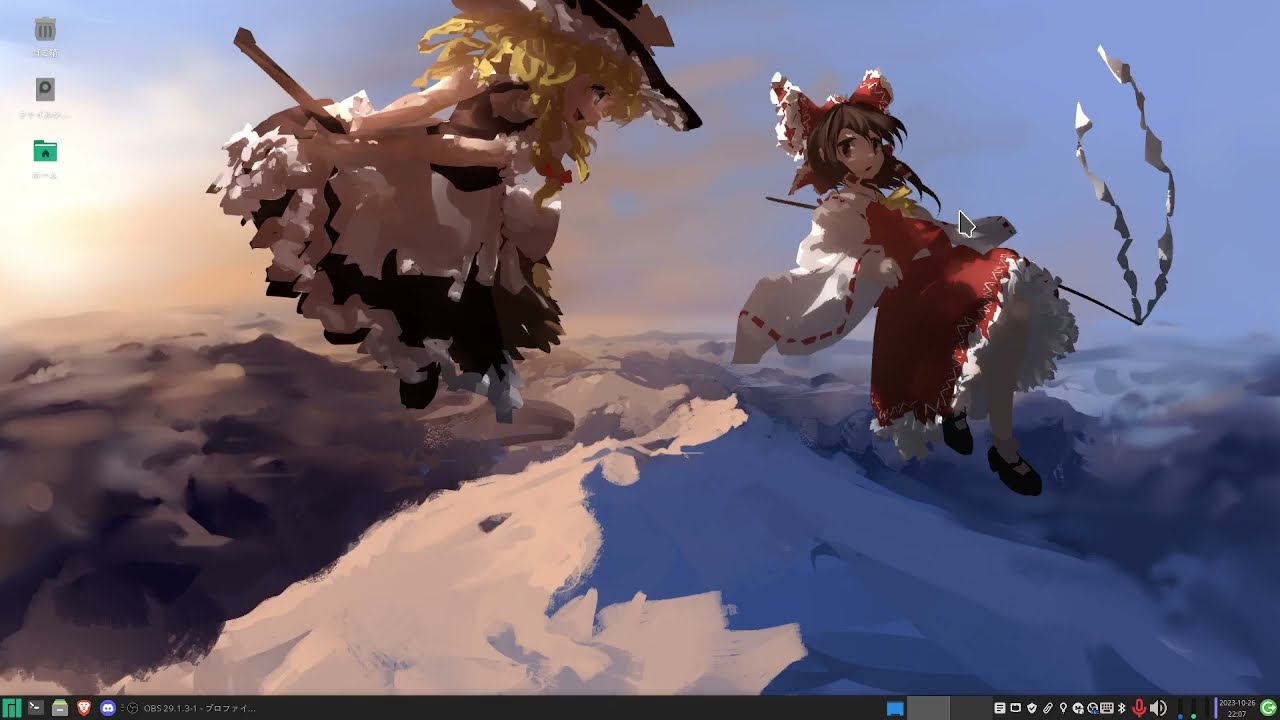
Task: Open the Trash desktop icon
Action: pos(45,37)
